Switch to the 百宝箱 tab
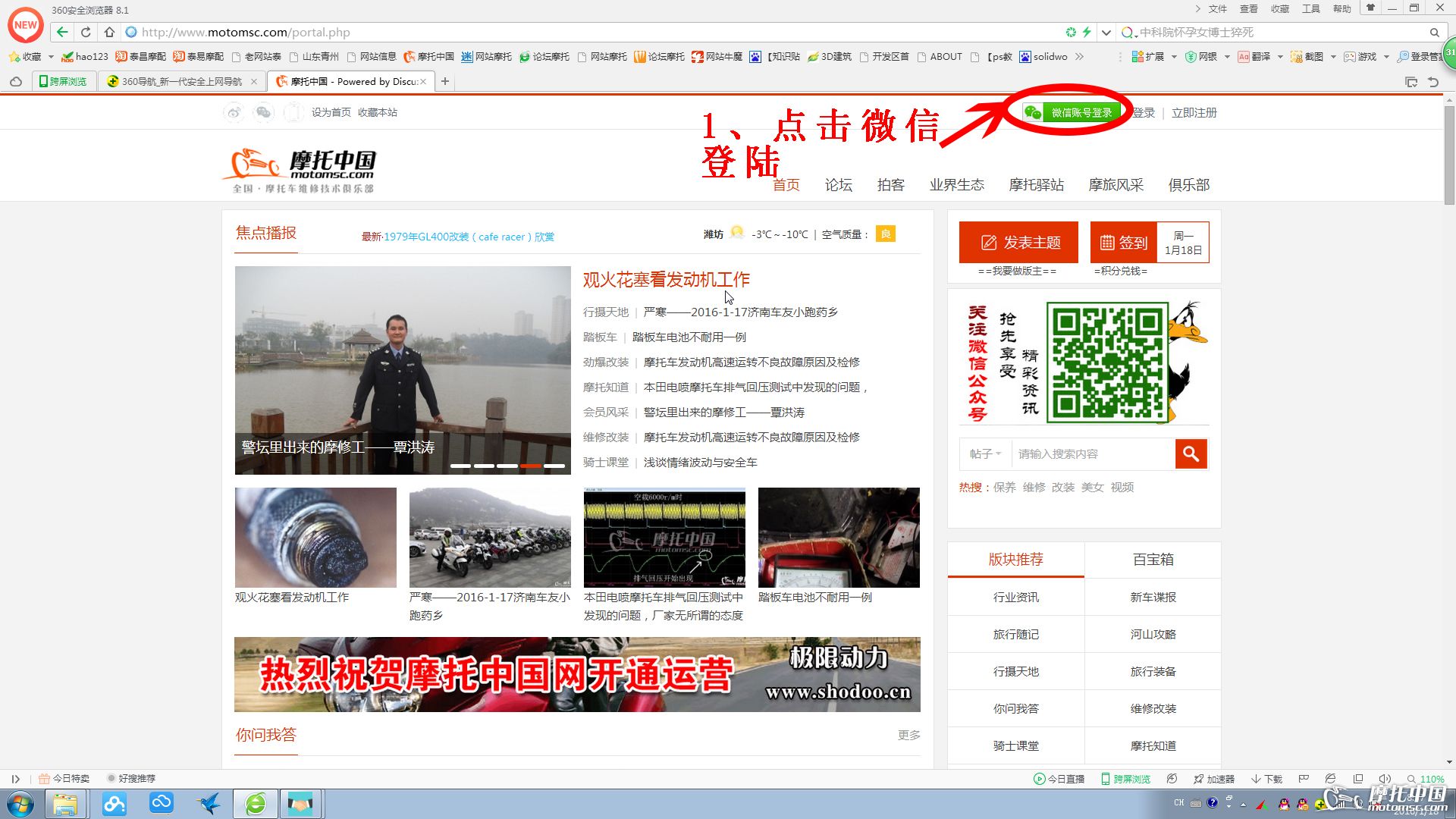This screenshot has width=1456, height=819. tap(1153, 560)
